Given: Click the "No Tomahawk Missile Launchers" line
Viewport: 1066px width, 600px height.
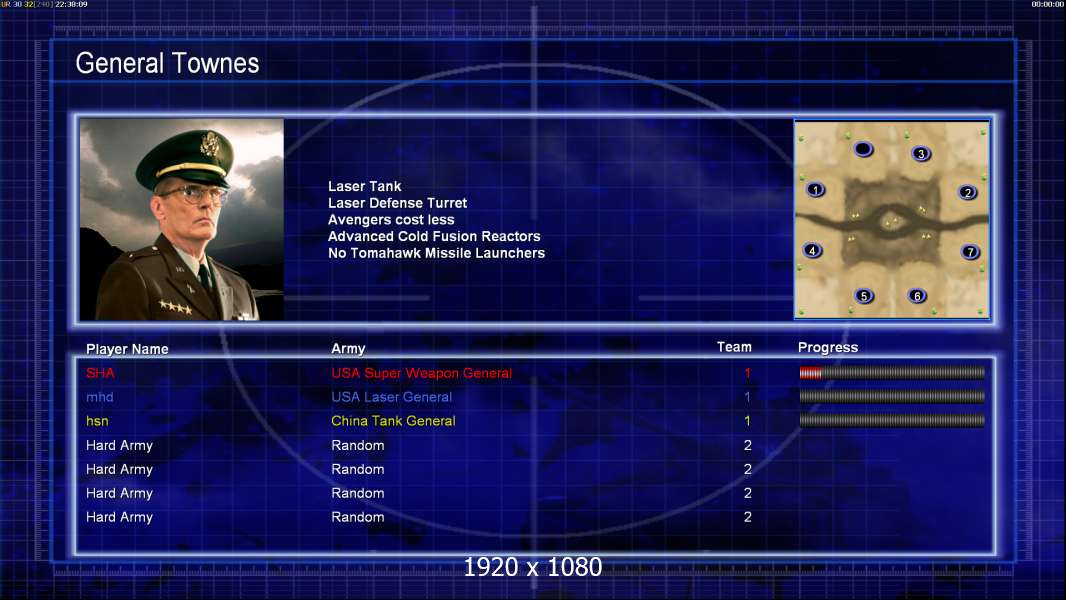Looking at the screenshot, I should 436,253.
